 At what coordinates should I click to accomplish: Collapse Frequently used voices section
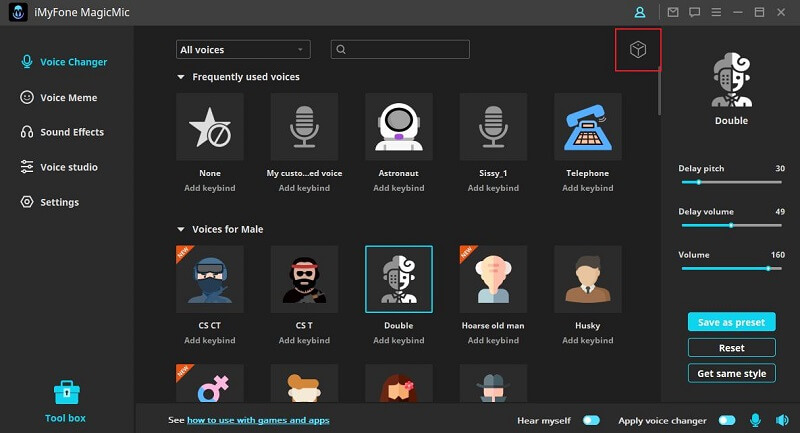tap(181, 77)
